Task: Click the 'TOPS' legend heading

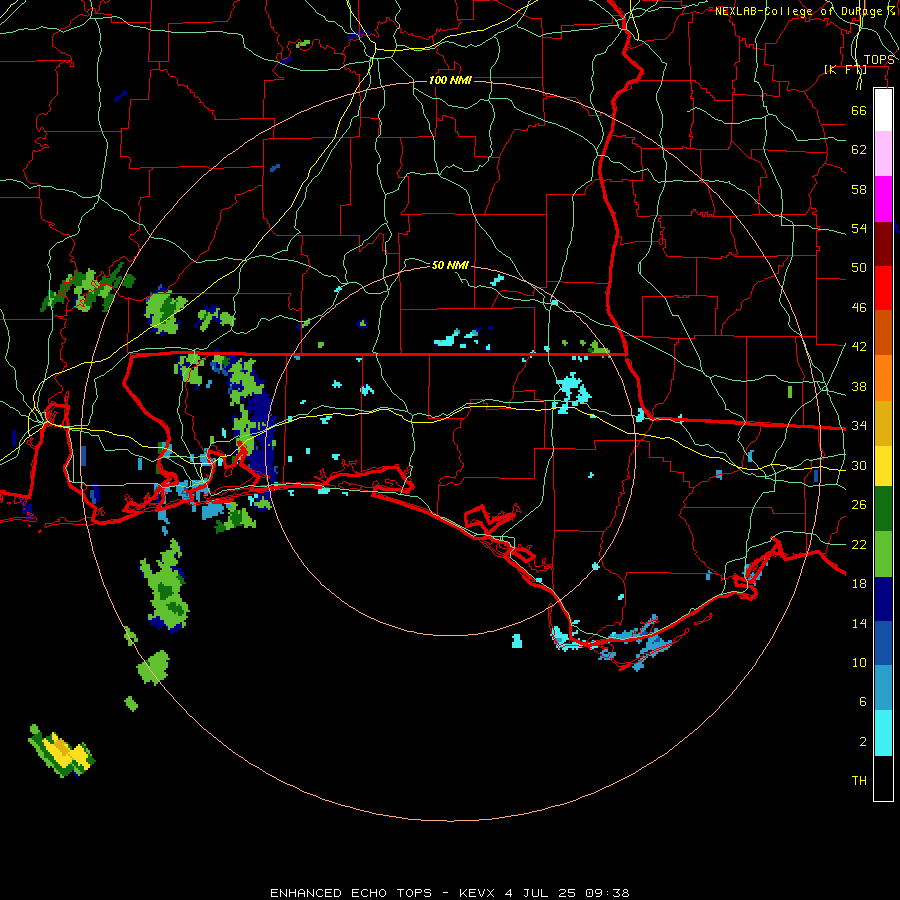Action: (879, 60)
